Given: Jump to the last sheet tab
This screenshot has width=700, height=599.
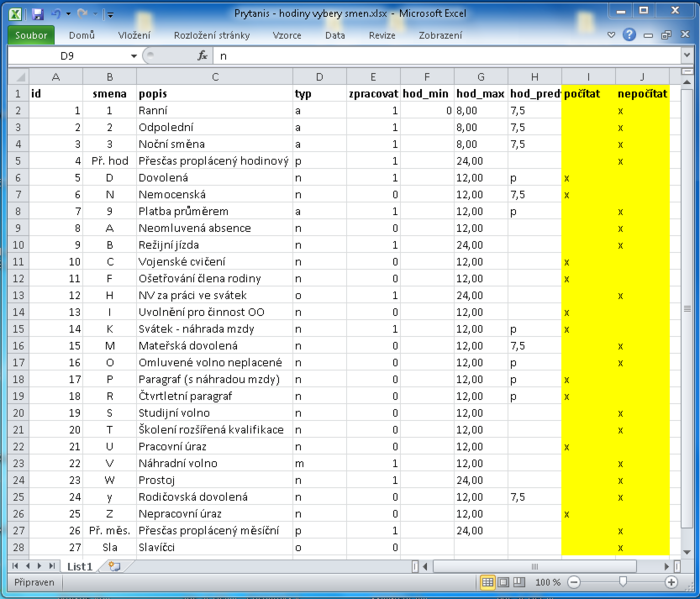Looking at the screenshot, I should click(52, 566).
